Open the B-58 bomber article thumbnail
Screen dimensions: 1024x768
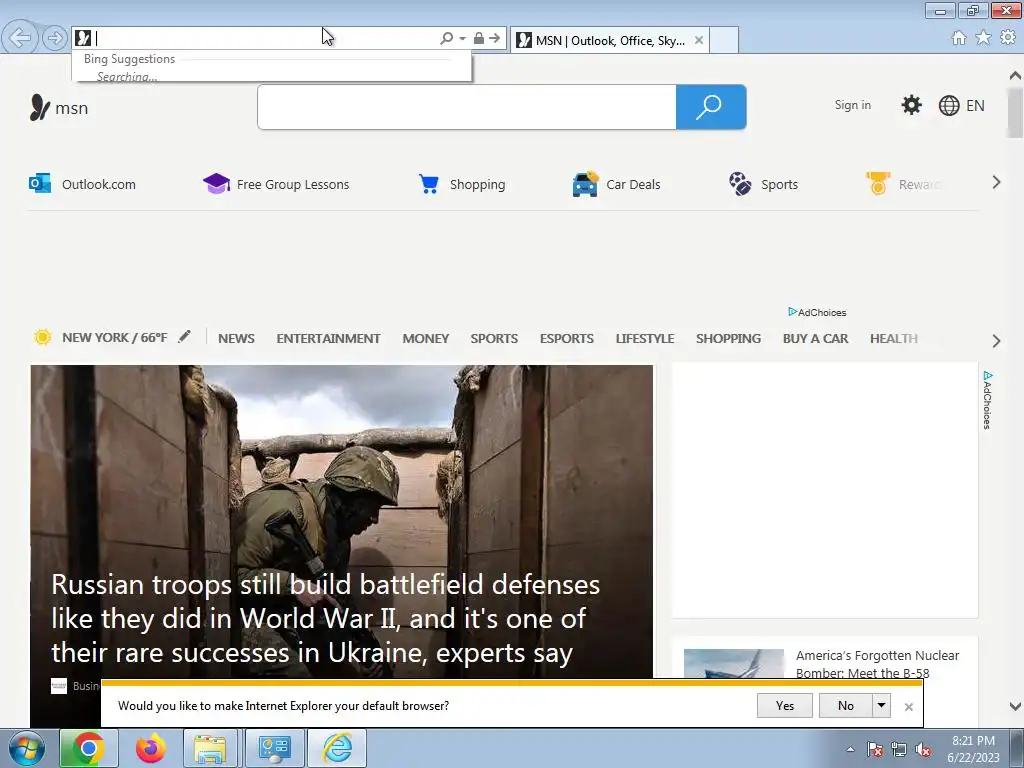click(733, 663)
